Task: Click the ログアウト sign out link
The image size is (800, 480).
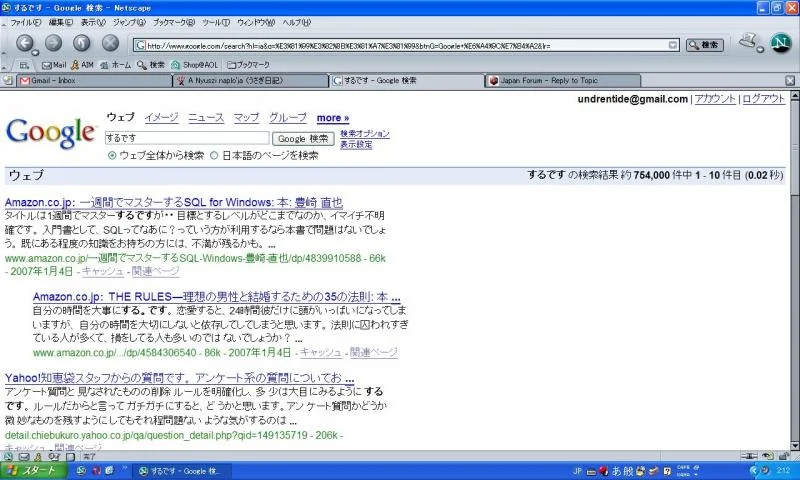Action: 763,99
